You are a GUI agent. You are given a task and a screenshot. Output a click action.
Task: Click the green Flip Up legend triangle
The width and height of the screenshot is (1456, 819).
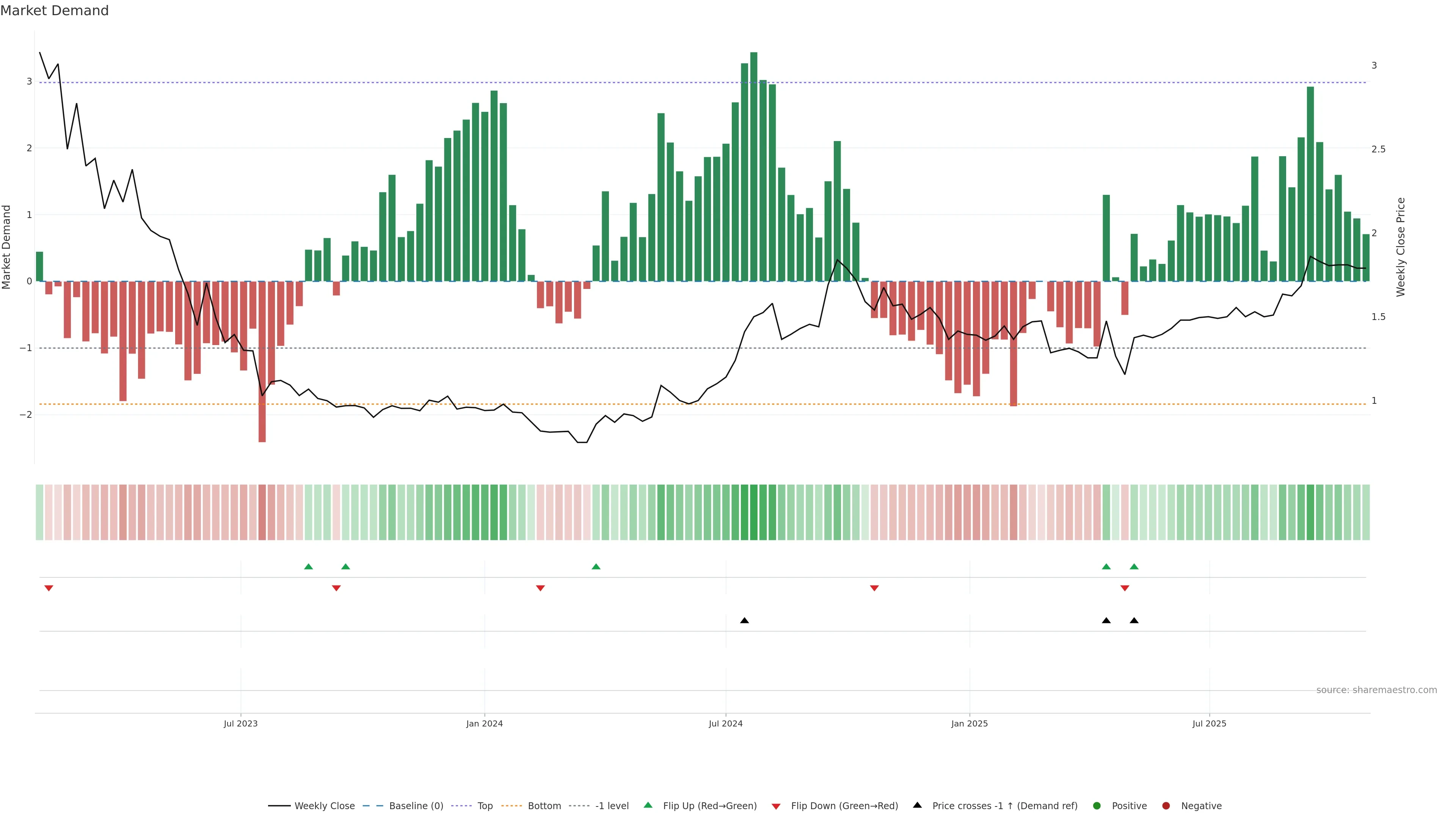[648, 805]
